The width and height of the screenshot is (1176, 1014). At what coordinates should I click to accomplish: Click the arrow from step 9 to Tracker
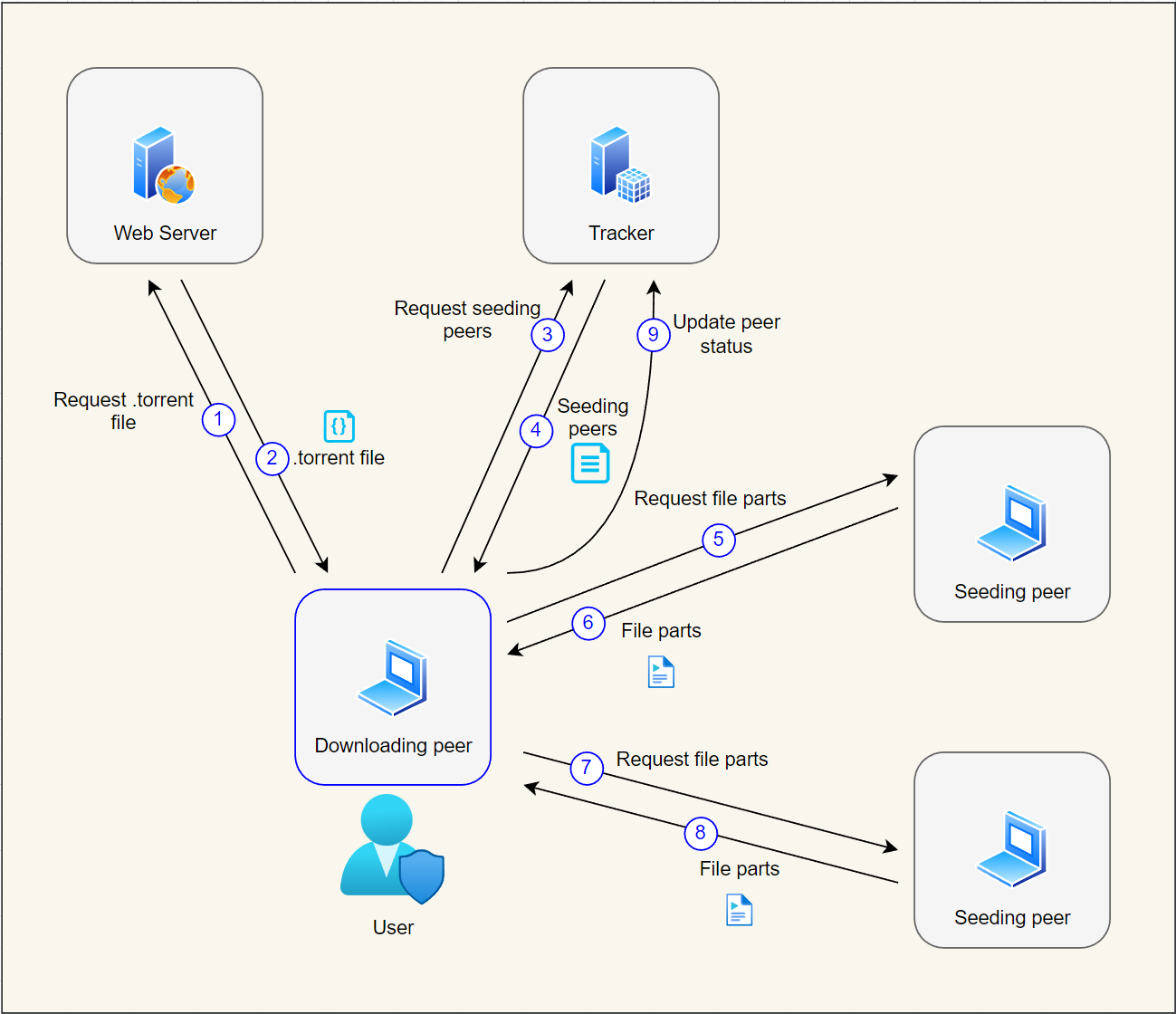(652, 299)
